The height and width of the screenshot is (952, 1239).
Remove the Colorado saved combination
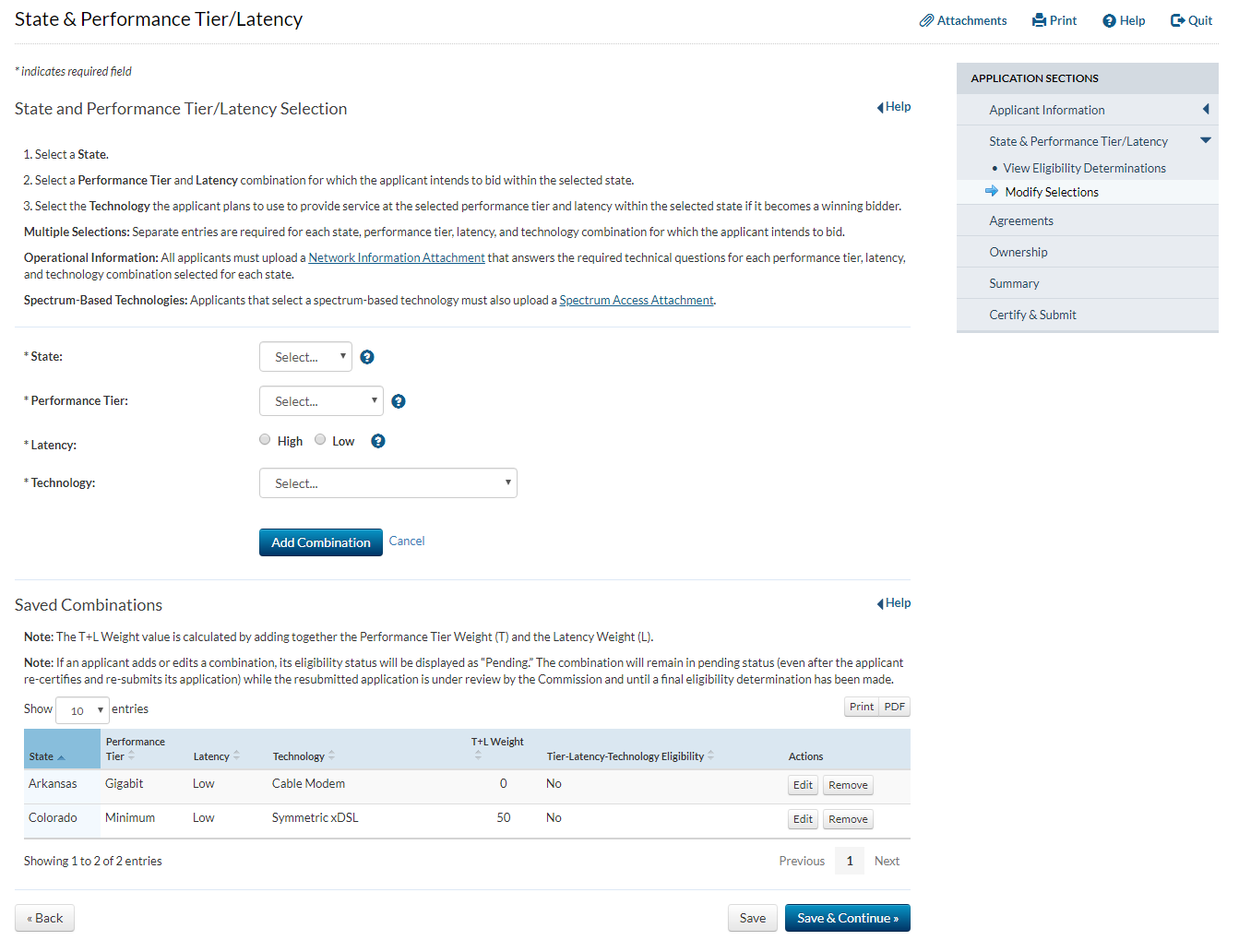[848, 819]
